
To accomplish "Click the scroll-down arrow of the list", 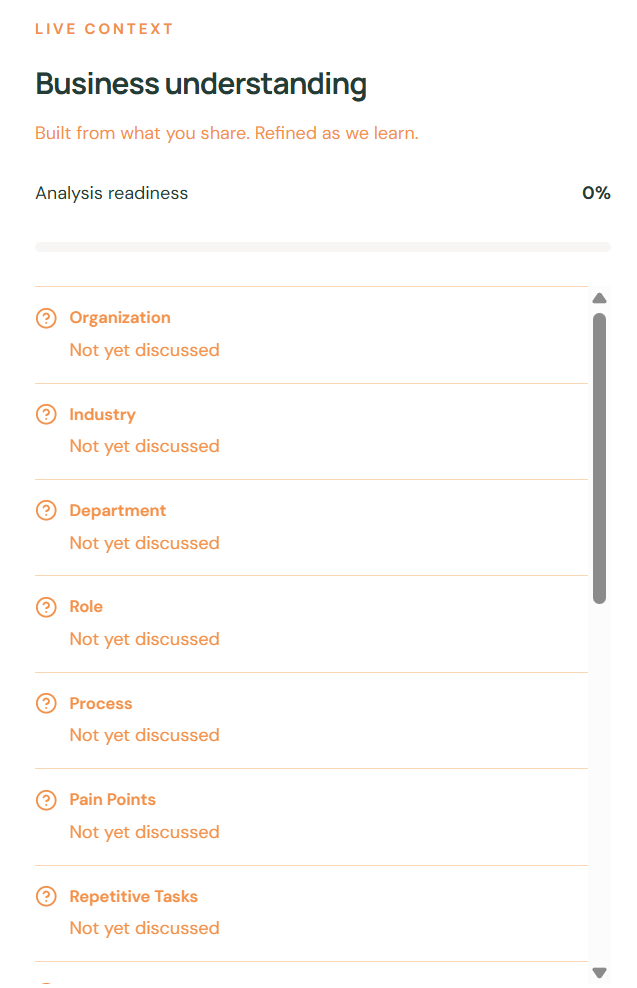I will point(599,973).
